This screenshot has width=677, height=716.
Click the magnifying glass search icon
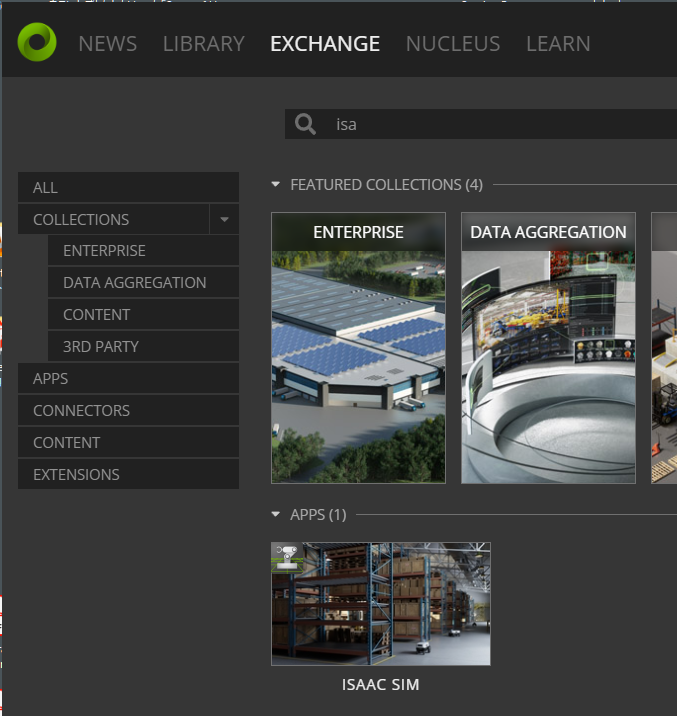[305, 124]
